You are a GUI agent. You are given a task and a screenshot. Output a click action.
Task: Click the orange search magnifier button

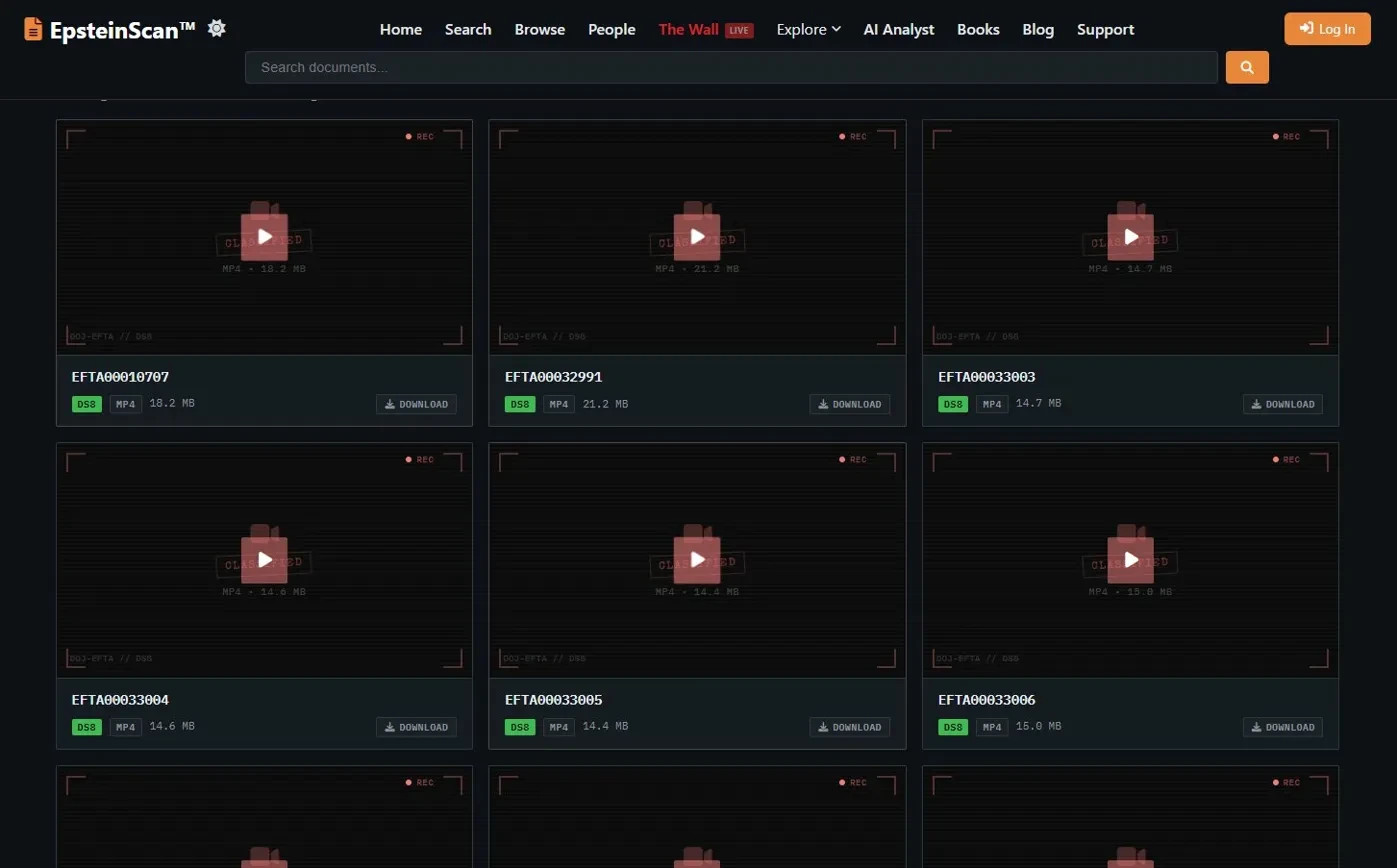point(1247,67)
